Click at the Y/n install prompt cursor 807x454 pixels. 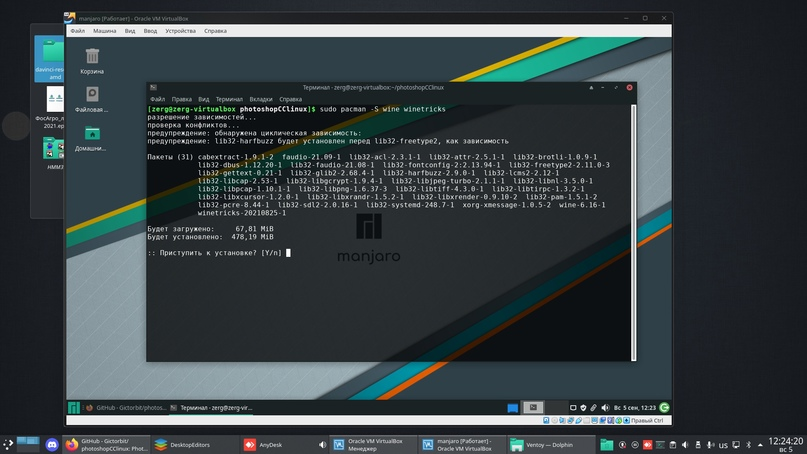click(x=288, y=253)
